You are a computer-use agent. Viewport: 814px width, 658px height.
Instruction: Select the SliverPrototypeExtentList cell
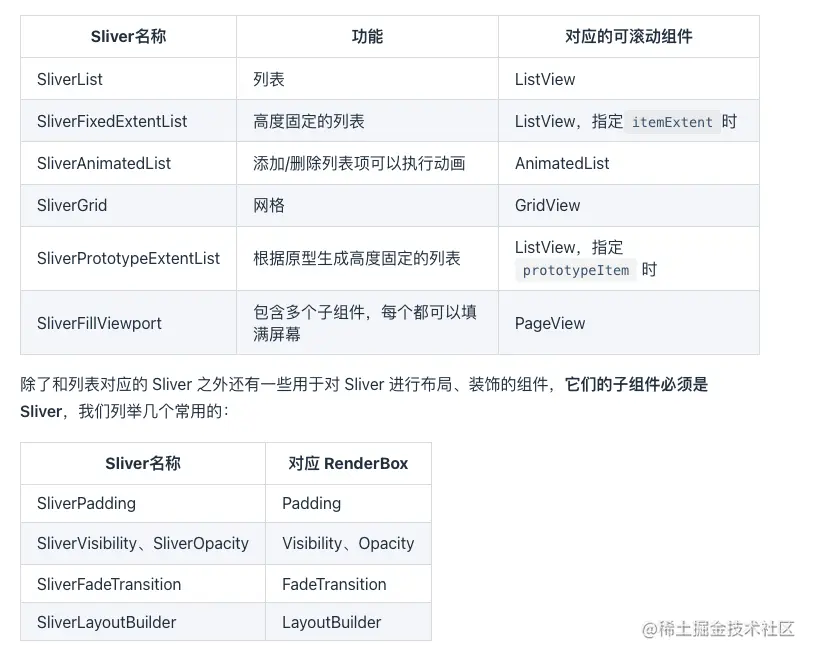pos(128,258)
